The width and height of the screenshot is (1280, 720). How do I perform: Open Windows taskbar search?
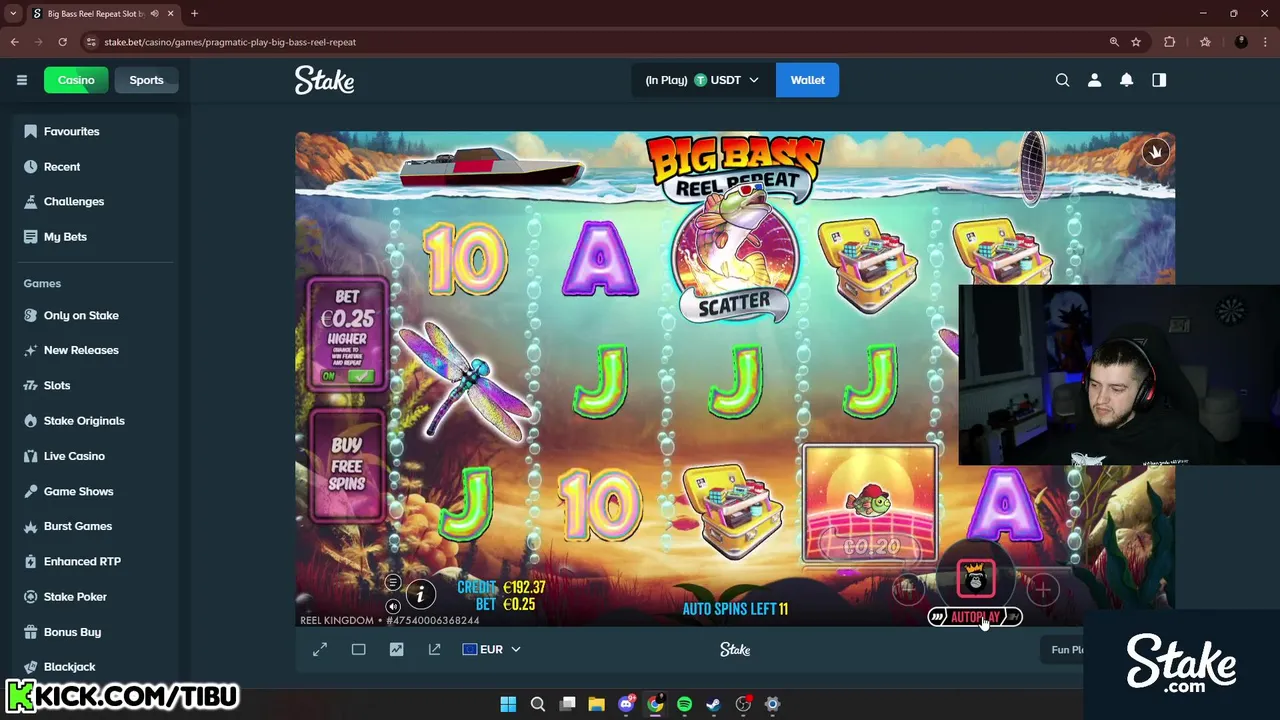(537, 704)
